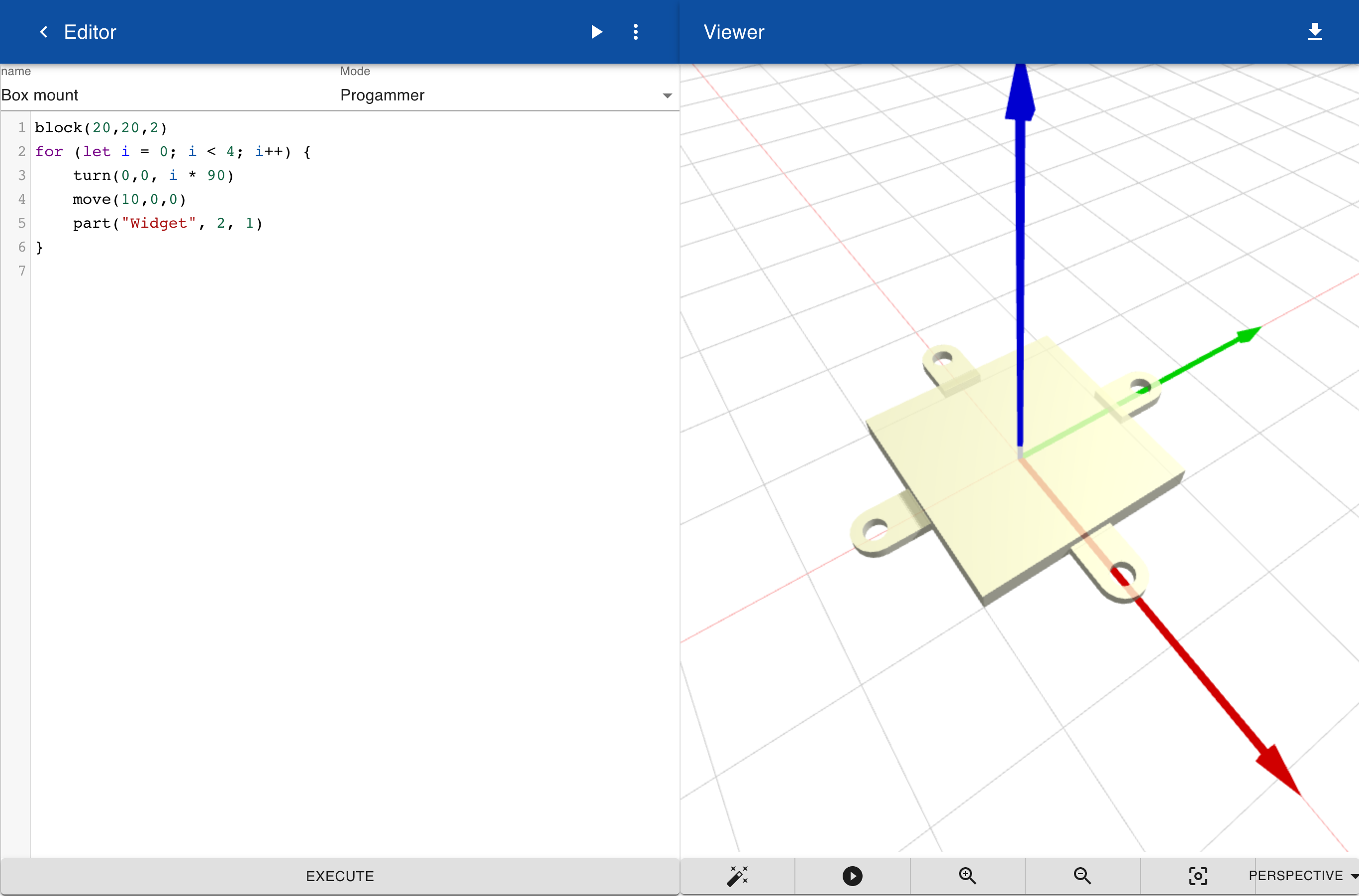Click the Editor title text

(90, 32)
